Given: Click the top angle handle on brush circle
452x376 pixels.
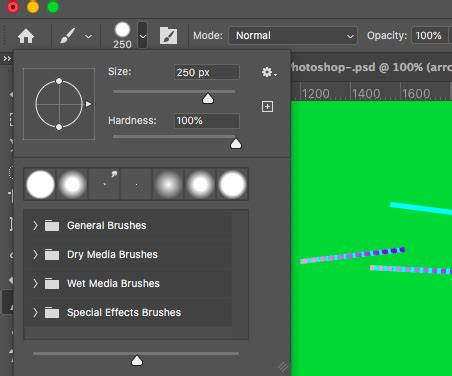Looking at the screenshot, I should (x=59, y=81).
